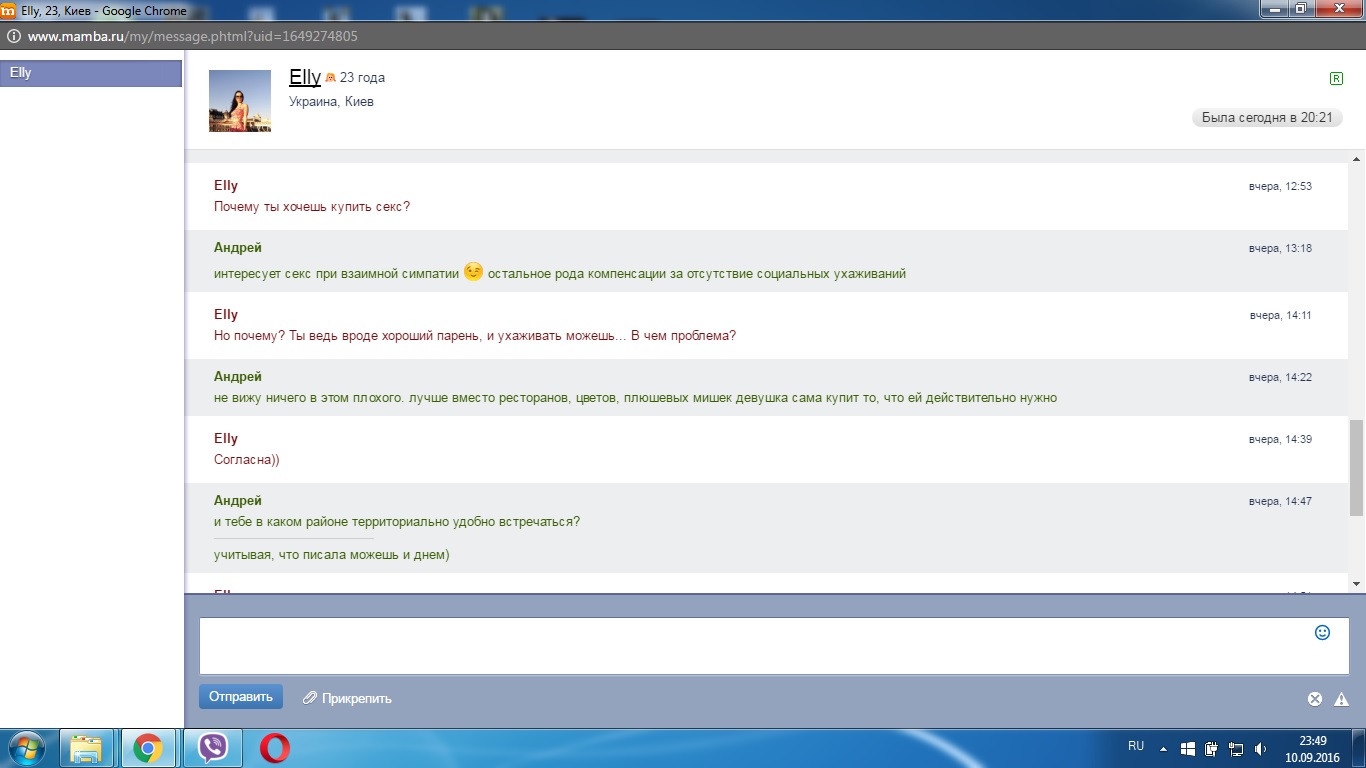Click the address bar URL

192,36
